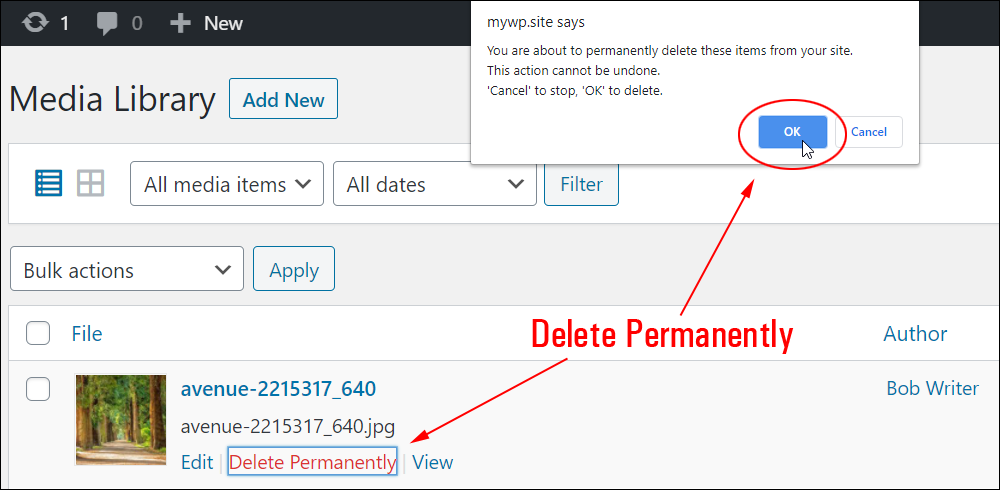Sort by the Author column header
The image size is (1000, 490).
(x=915, y=334)
